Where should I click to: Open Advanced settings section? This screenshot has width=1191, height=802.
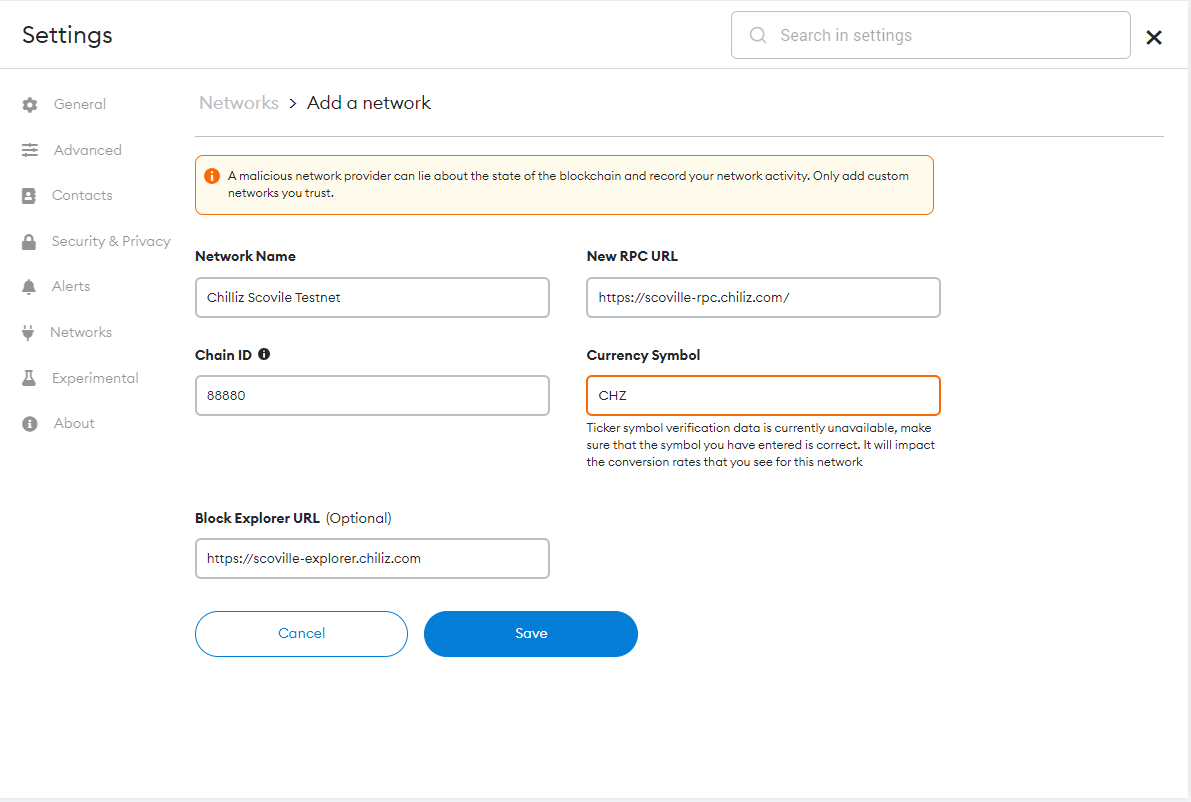pyautogui.click(x=87, y=150)
